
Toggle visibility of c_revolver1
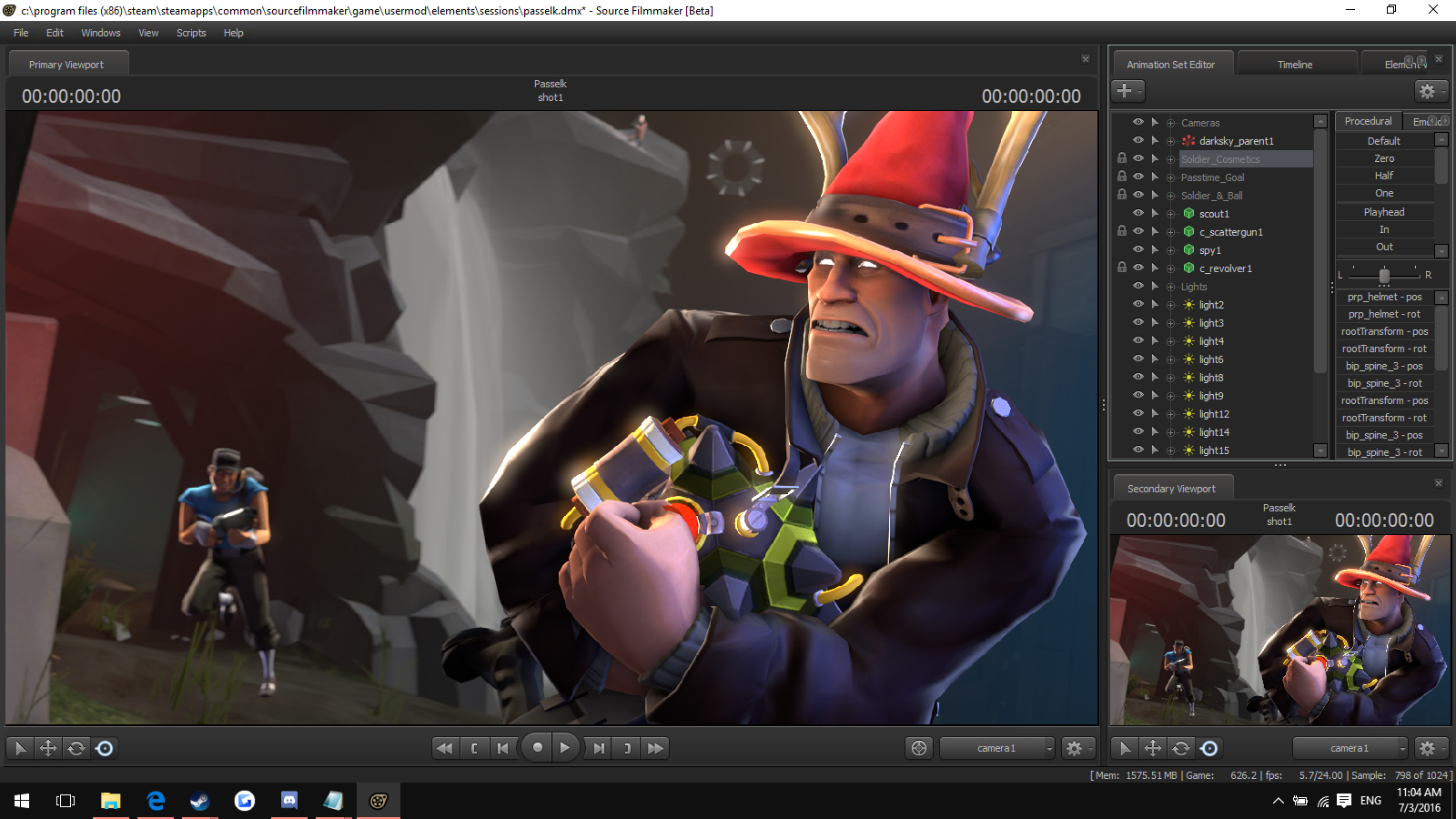1138,268
